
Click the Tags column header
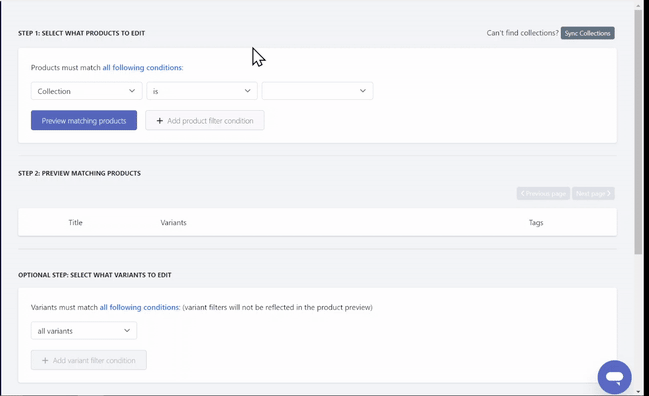coord(536,222)
